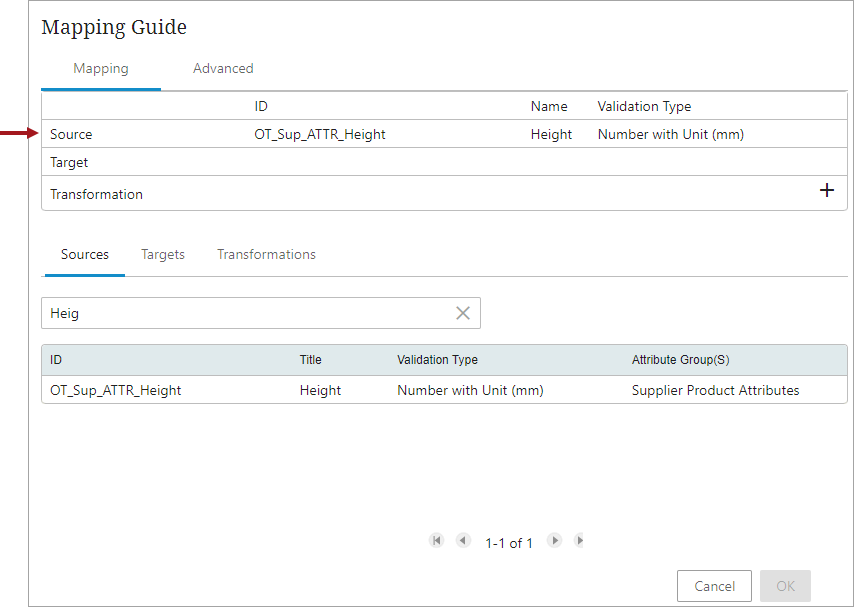Click the plus icon in the Transformation row
854x607 pixels.
coord(827,190)
